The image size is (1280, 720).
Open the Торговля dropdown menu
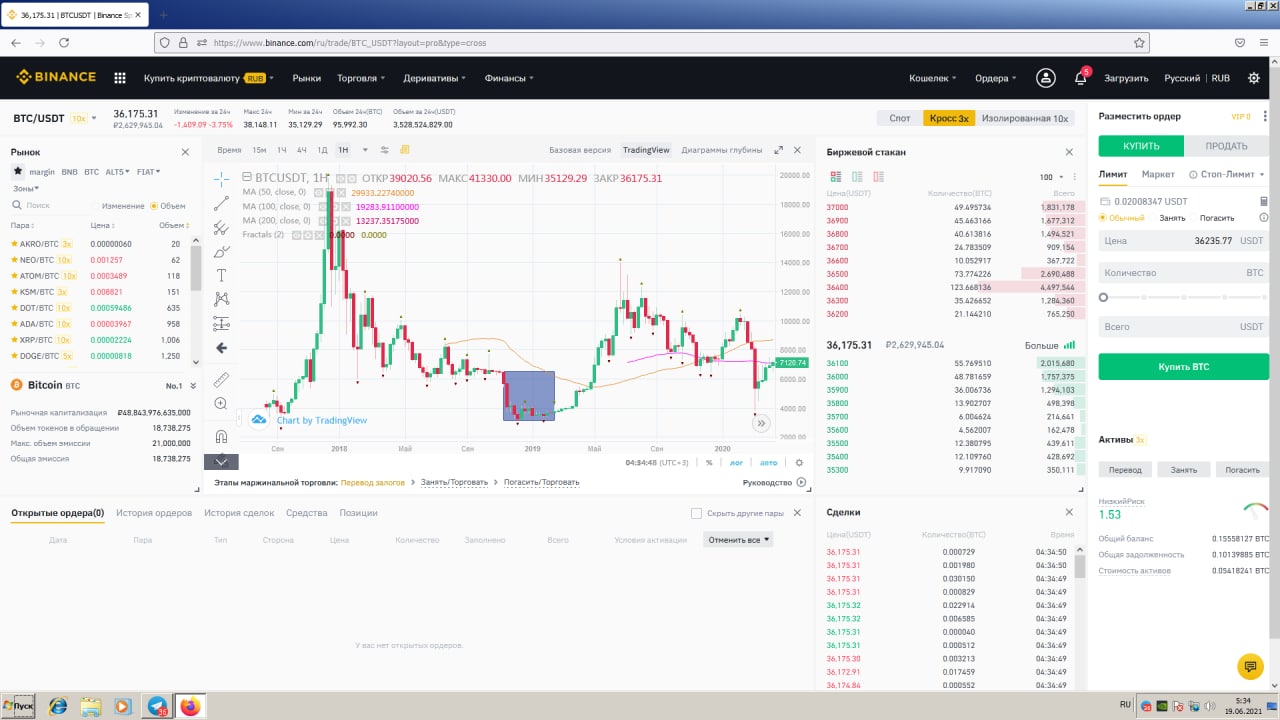[361, 78]
